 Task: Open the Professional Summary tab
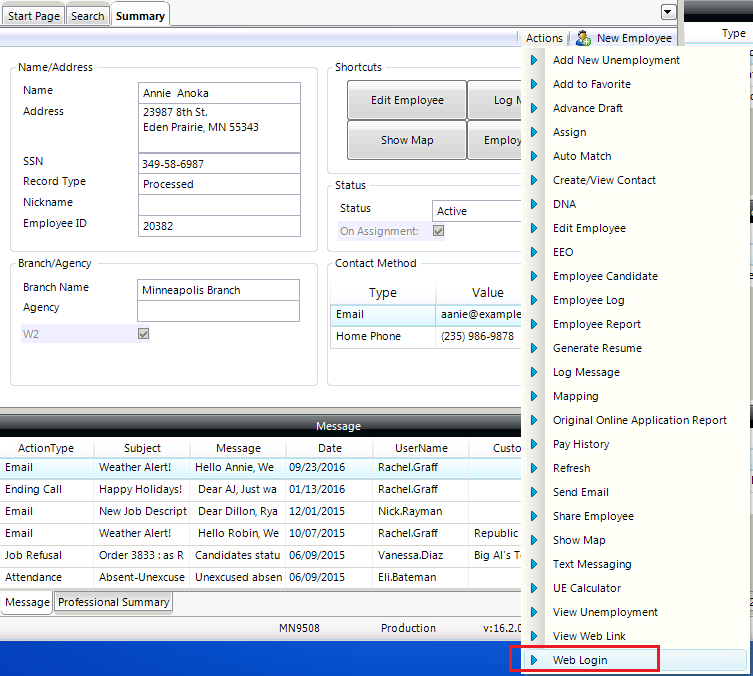113,602
